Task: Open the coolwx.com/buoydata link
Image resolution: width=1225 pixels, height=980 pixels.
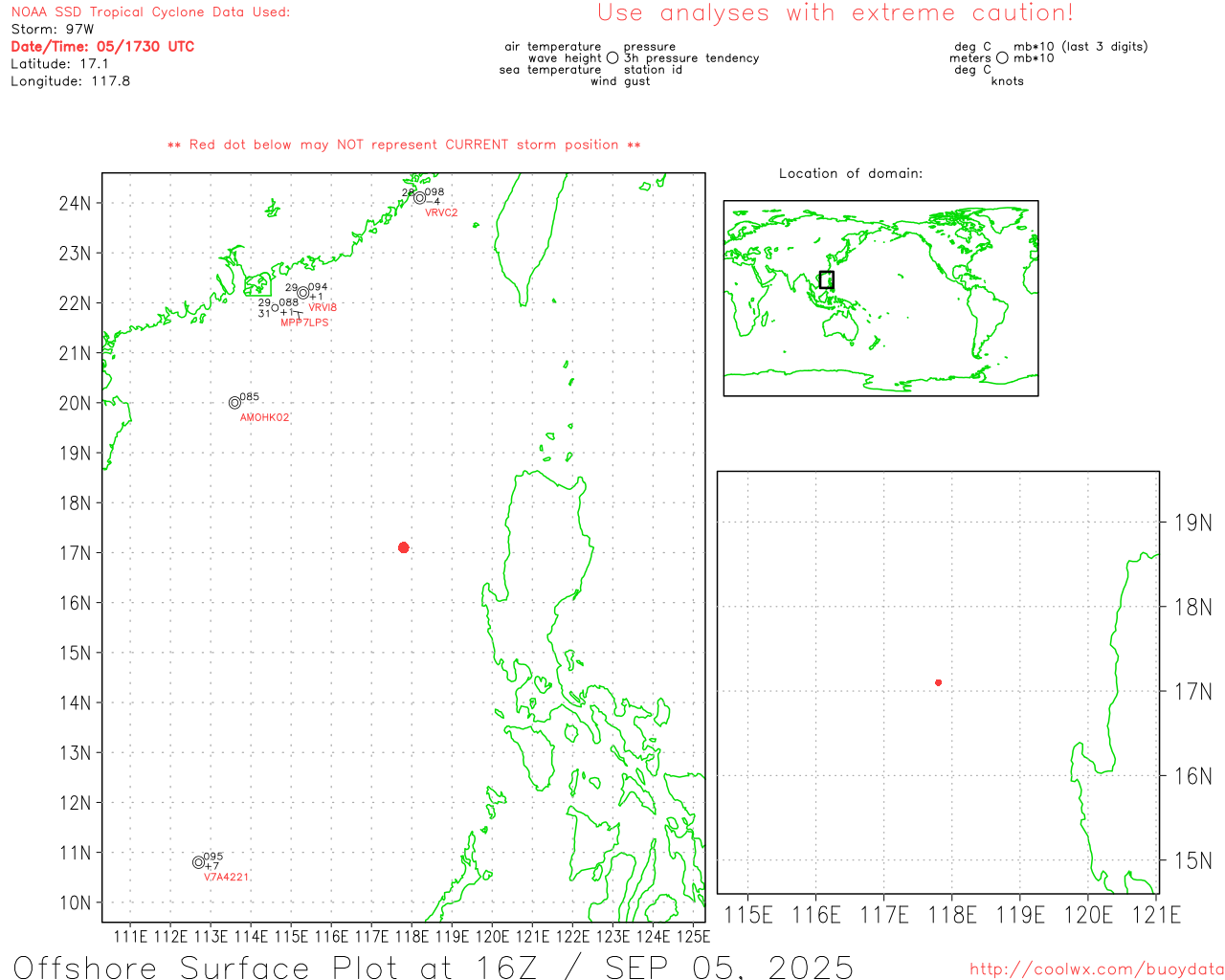Action: click(x=1096, y=969)
